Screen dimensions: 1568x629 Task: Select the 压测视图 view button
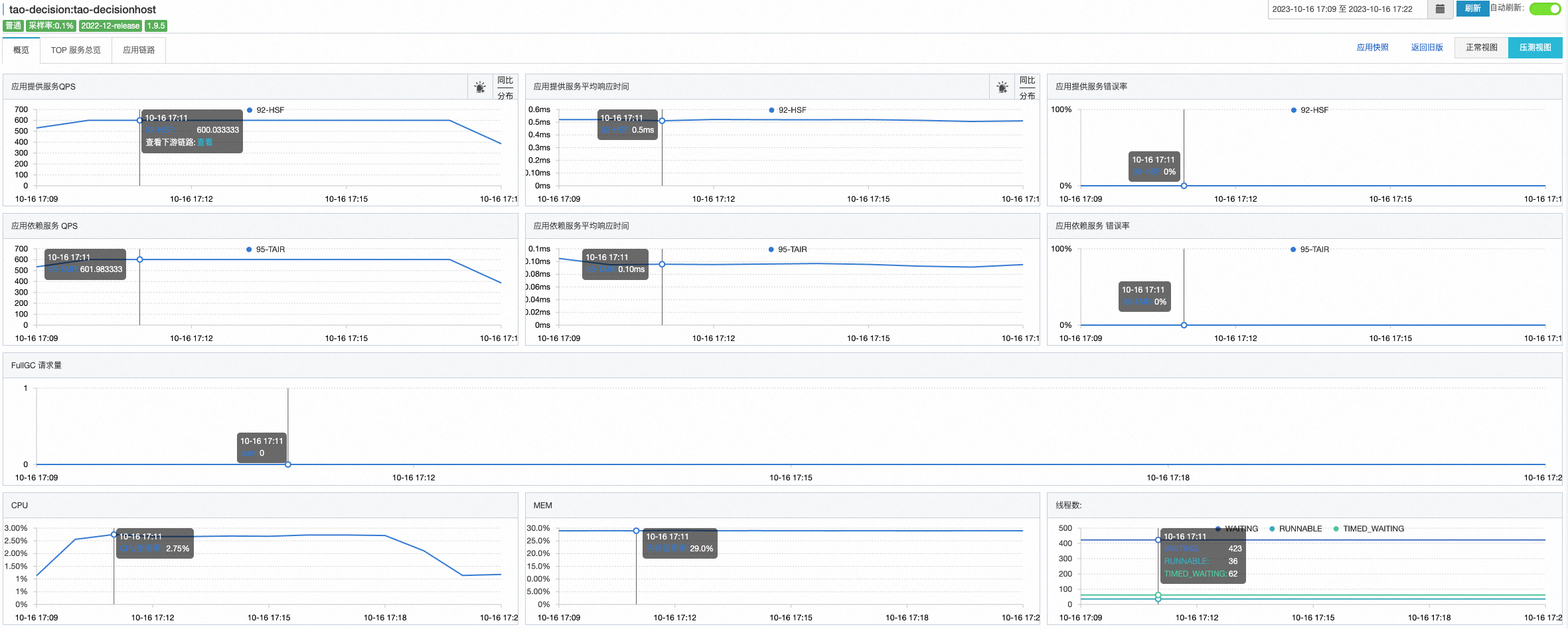click(1535, 48)
